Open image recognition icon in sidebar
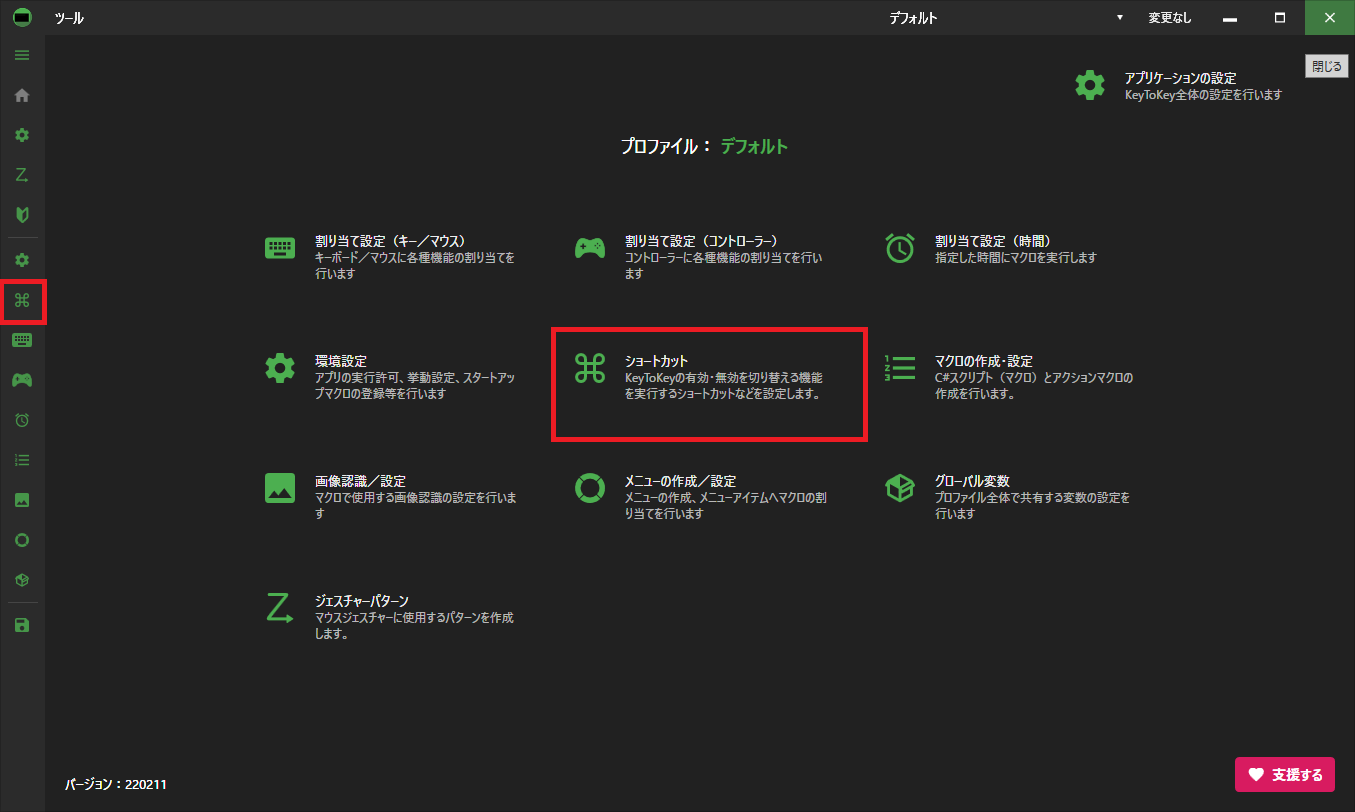 click(x=22, y=500)
